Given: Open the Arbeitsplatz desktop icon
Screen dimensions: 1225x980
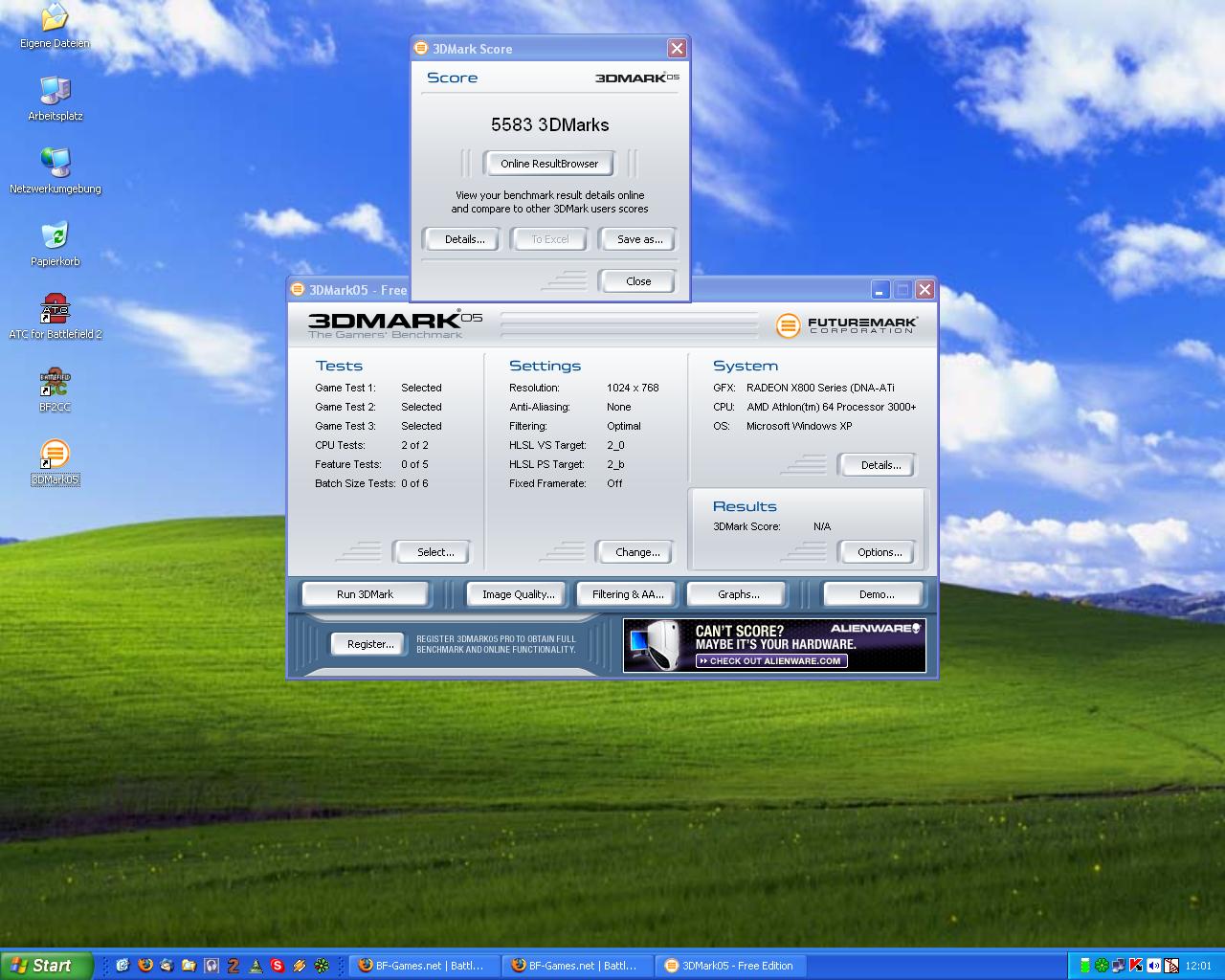Looking at the screenshot, I should pos(55,99).
